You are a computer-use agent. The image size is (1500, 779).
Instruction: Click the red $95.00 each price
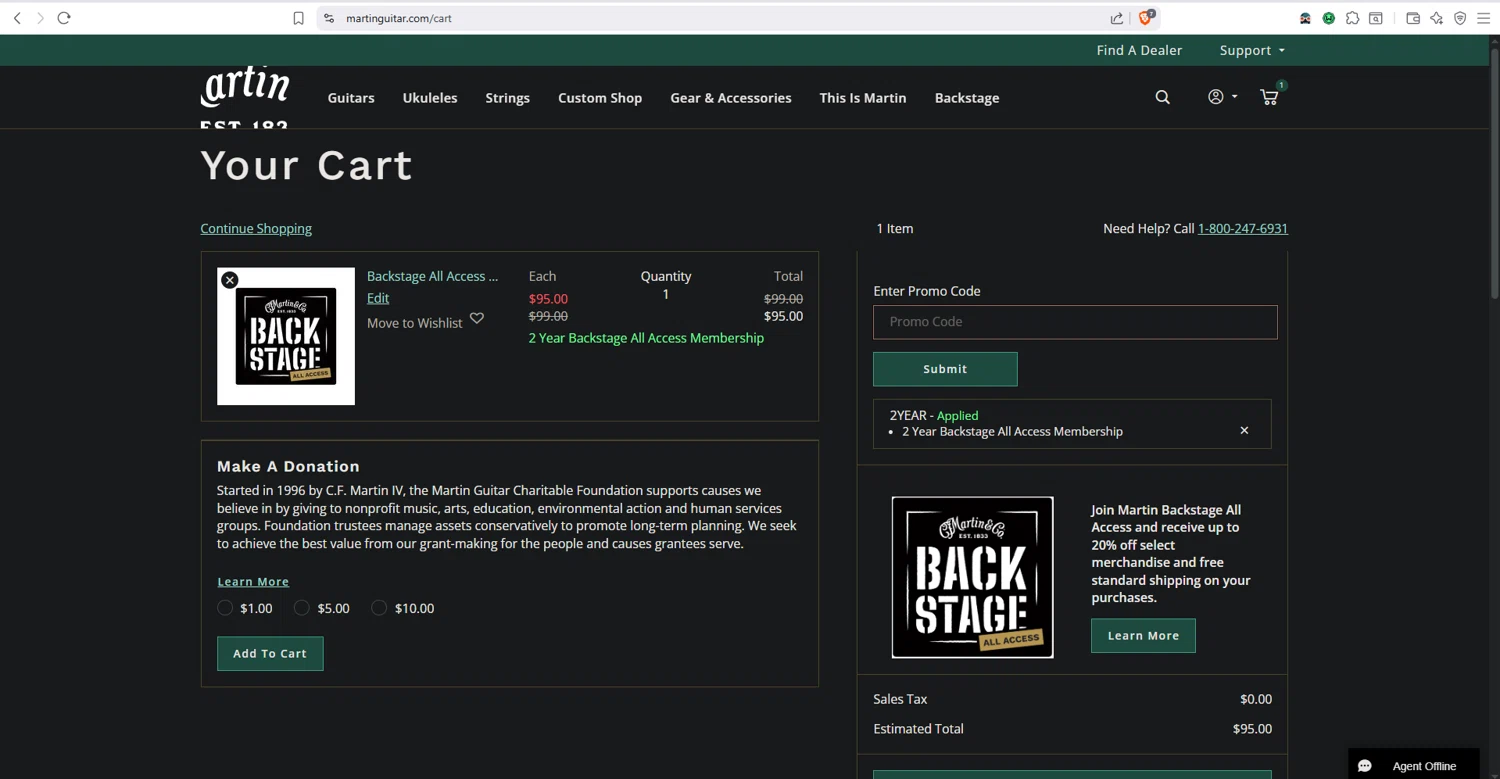[x=548, y=298]
